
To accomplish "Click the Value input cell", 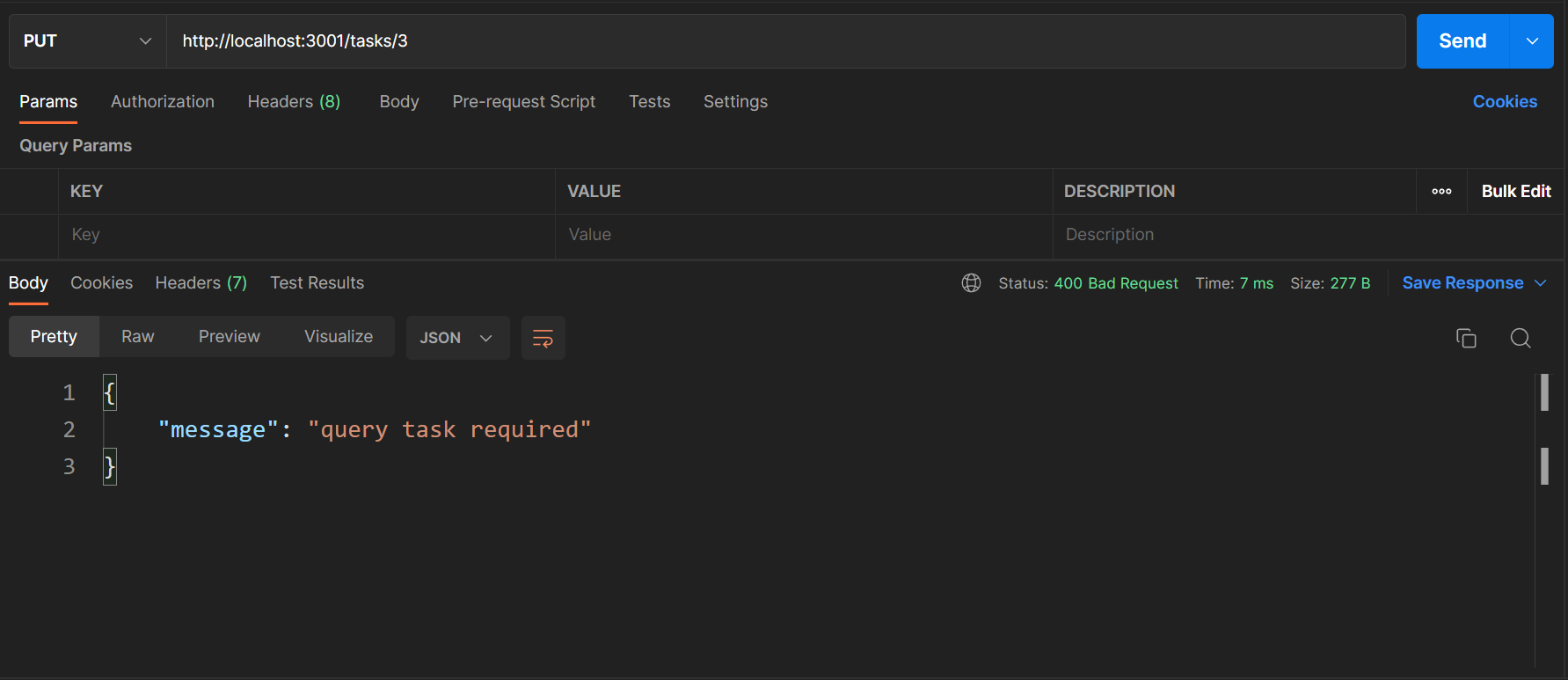I will [x=804, y=235].
